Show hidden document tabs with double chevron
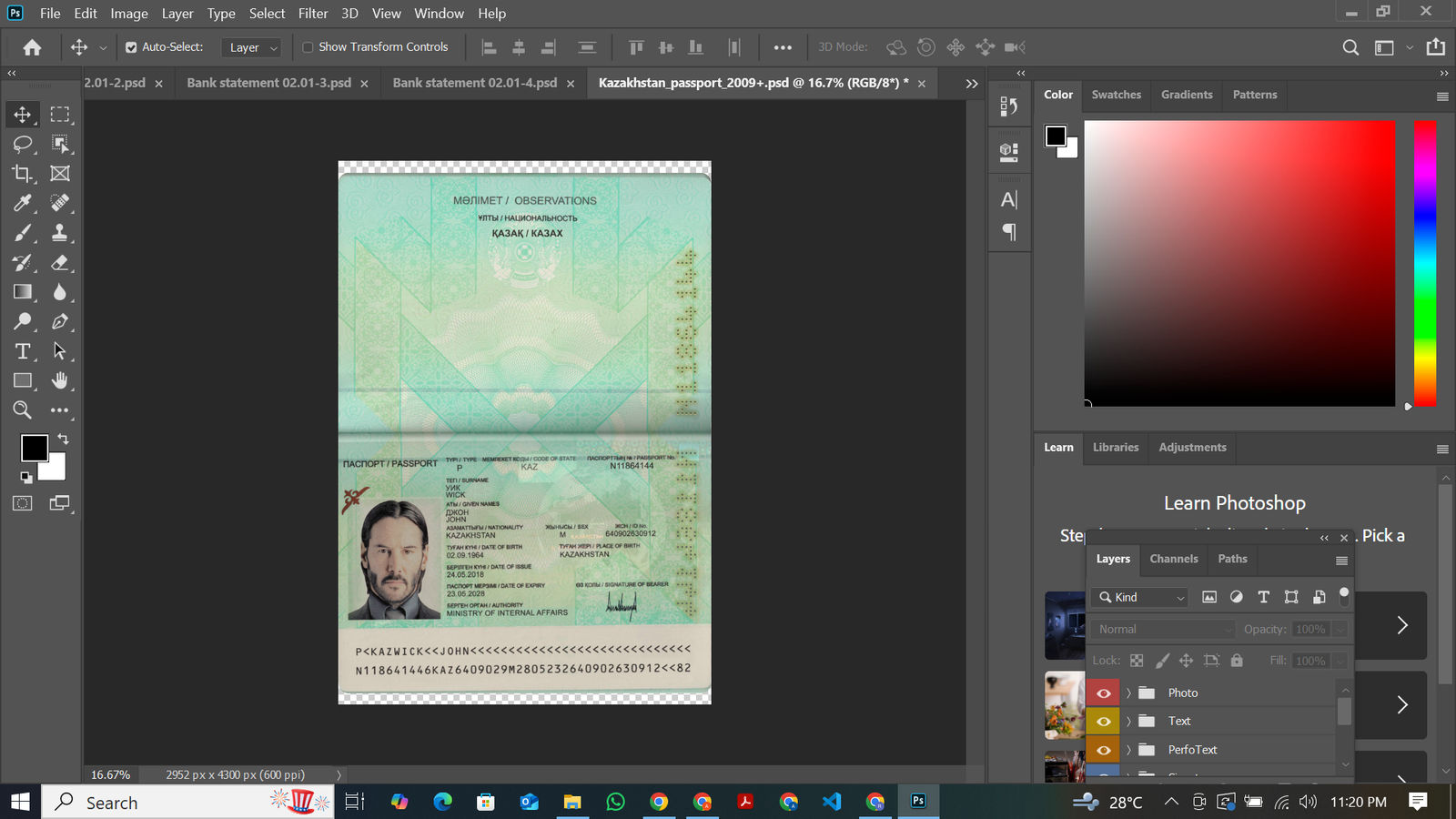The image size is (1456, 819). (x=972, y=83)
